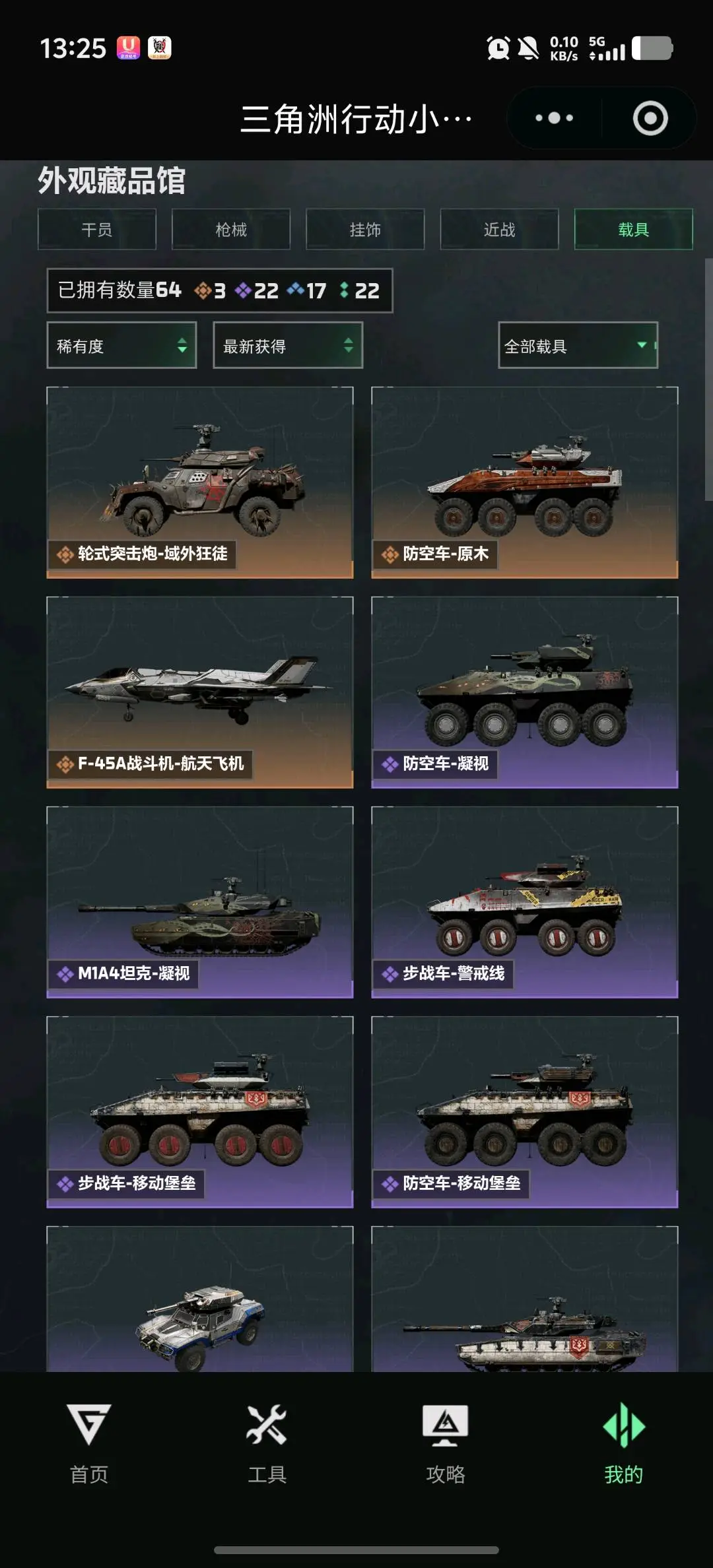Open the 全部载具 filter dropdown
Screen dimensions: 713x1568
click(578, 345)
